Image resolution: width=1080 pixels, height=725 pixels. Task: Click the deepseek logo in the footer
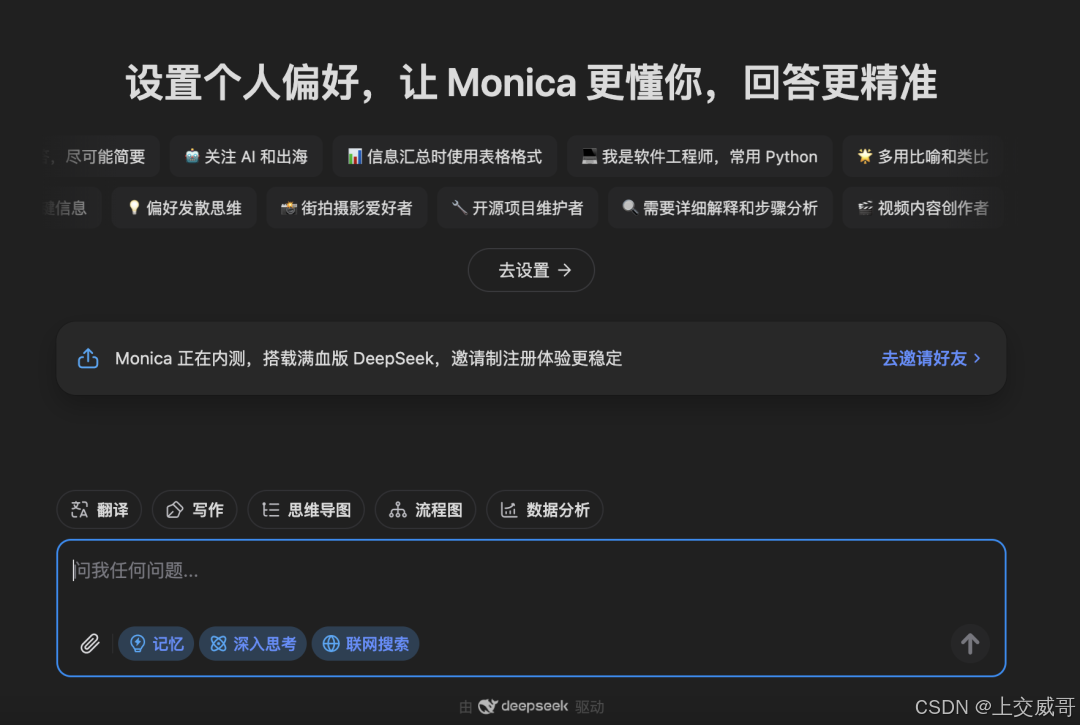[523, 706]
